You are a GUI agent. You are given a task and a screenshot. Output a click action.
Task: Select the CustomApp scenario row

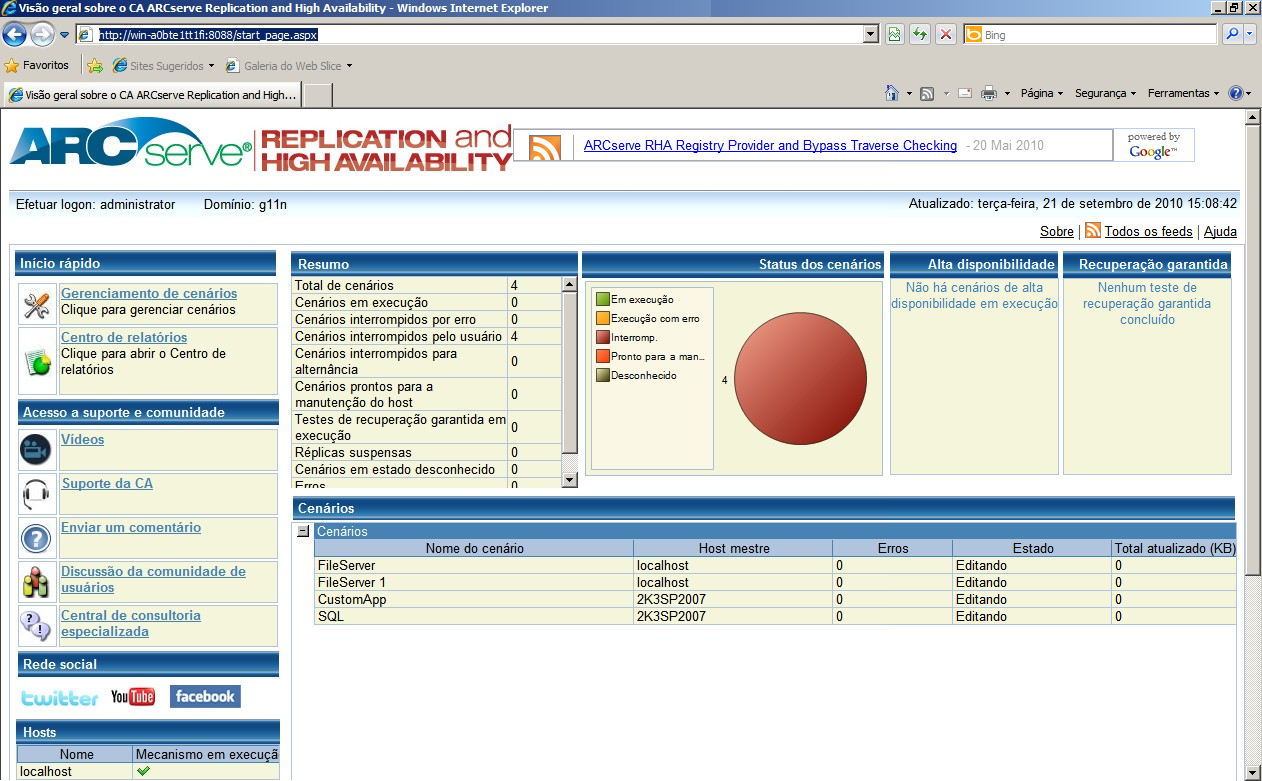(x=352, y=600)
